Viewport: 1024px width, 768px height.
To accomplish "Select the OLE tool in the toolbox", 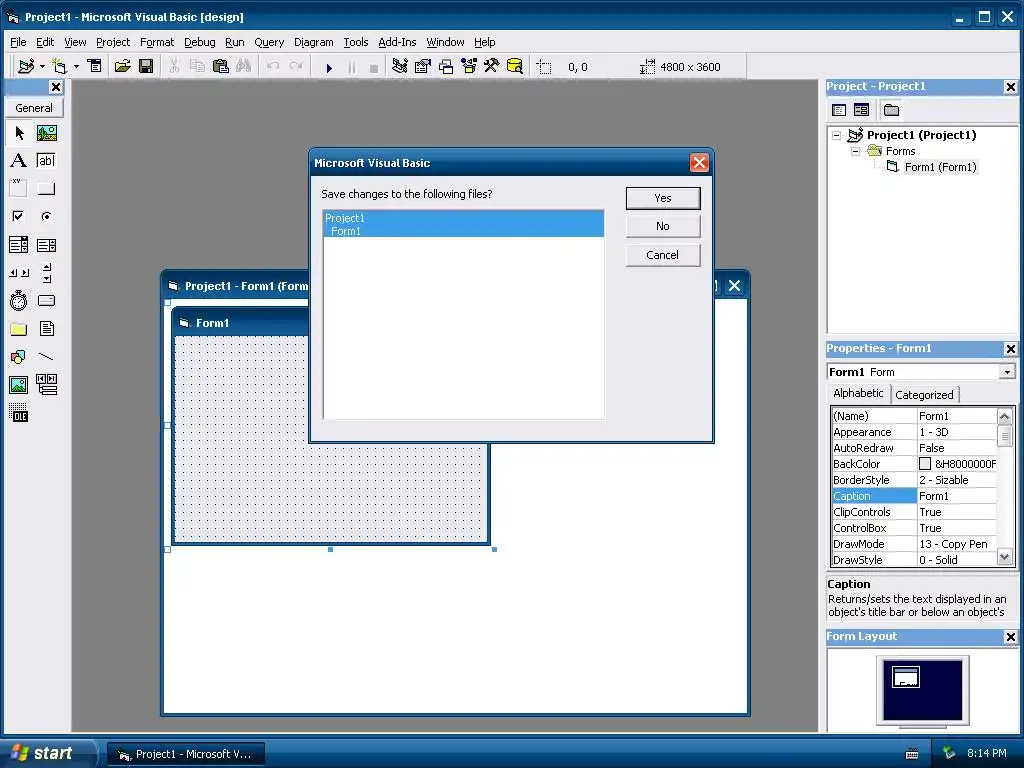I will coord(19,413).
